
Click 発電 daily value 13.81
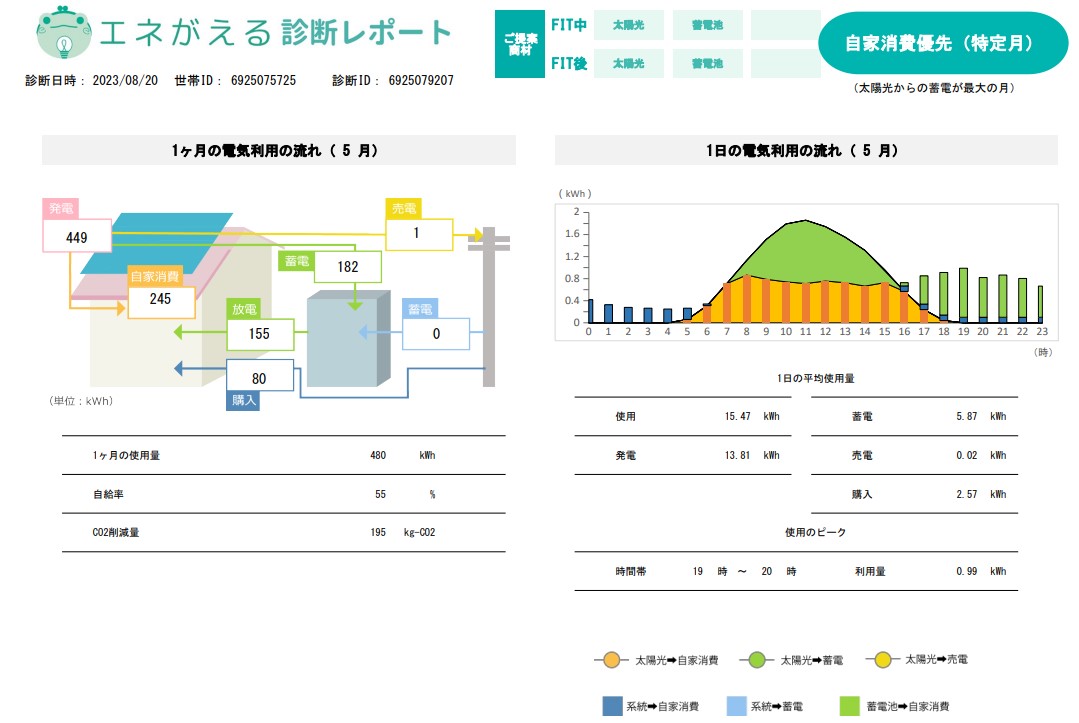(x=737, y=455)
